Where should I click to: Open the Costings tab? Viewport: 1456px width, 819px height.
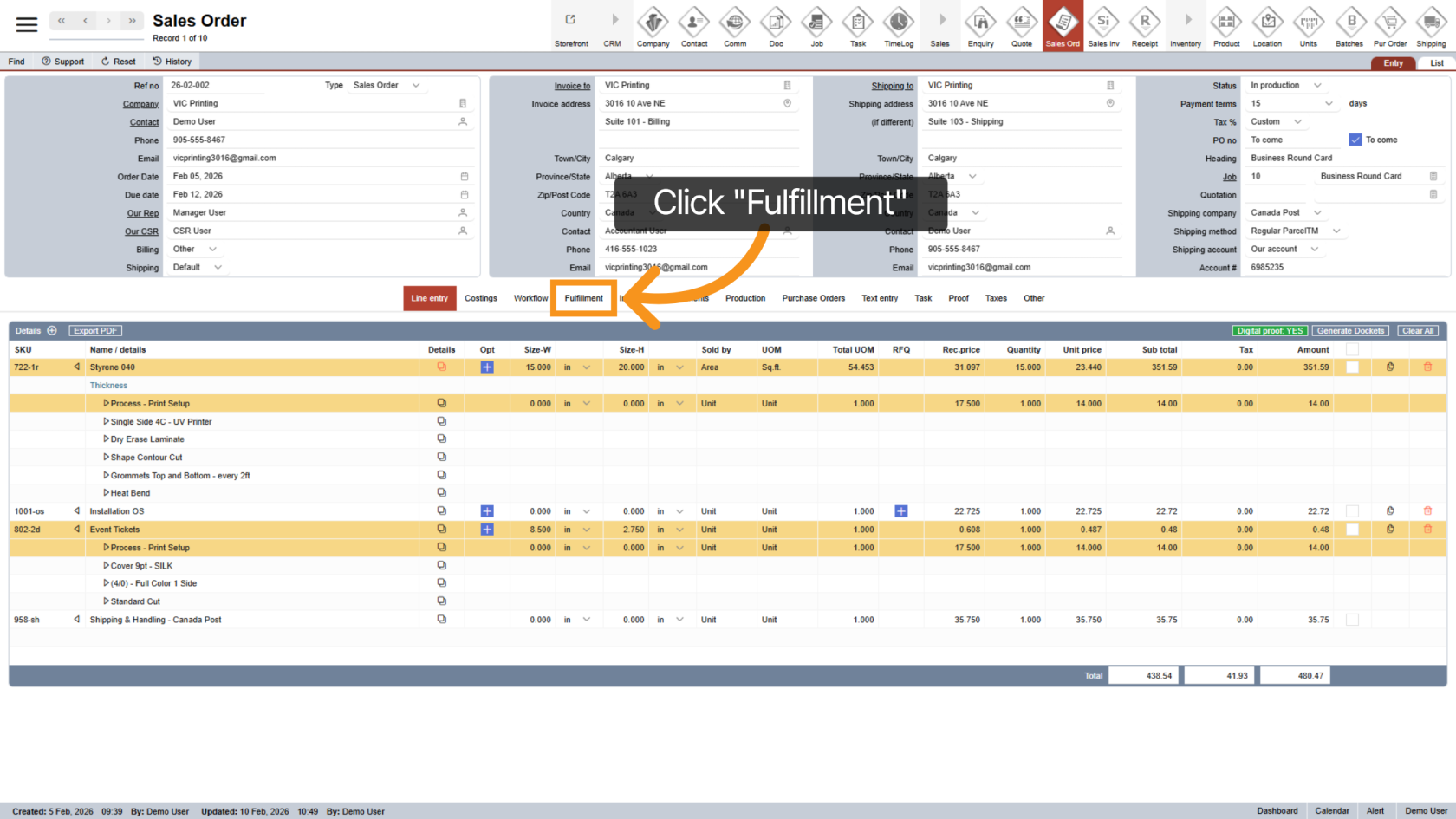[x=480, y=298]
